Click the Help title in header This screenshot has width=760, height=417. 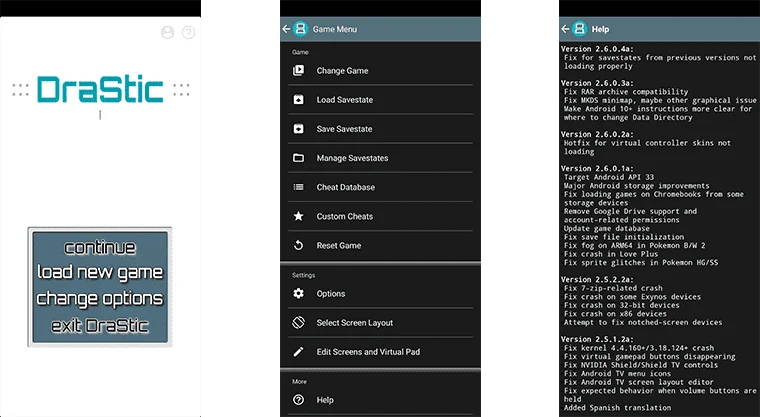600,29
